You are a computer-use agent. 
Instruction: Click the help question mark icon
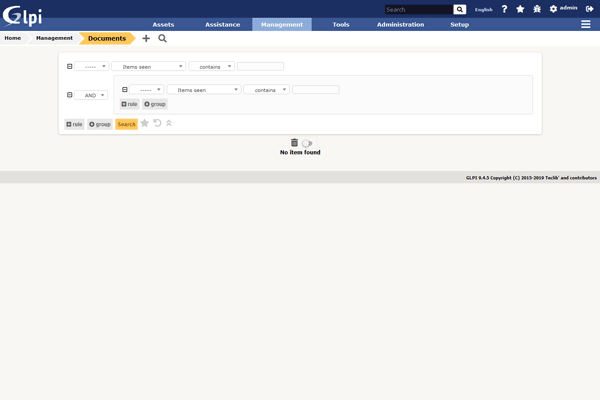[504, 9]
